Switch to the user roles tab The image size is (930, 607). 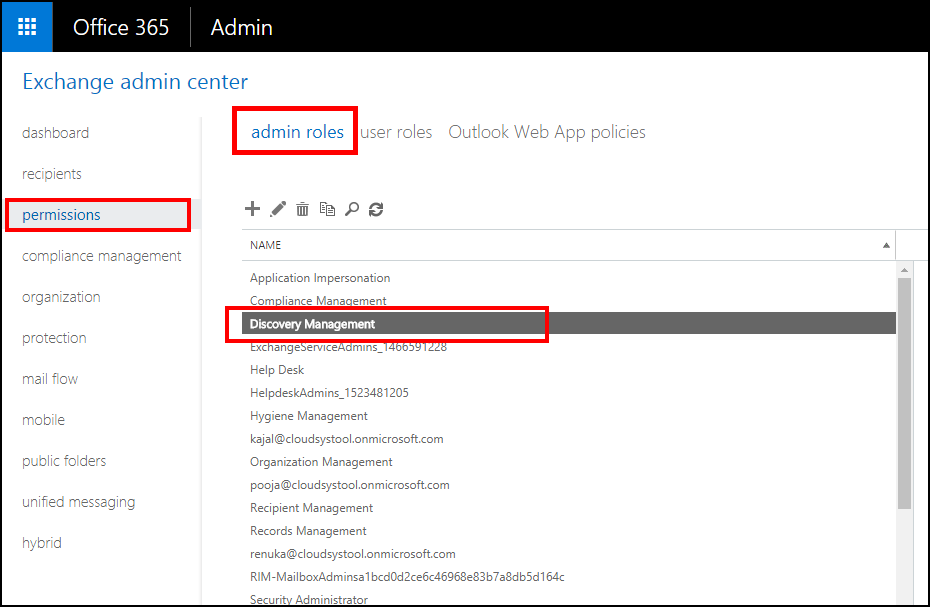tap(397, 132)
